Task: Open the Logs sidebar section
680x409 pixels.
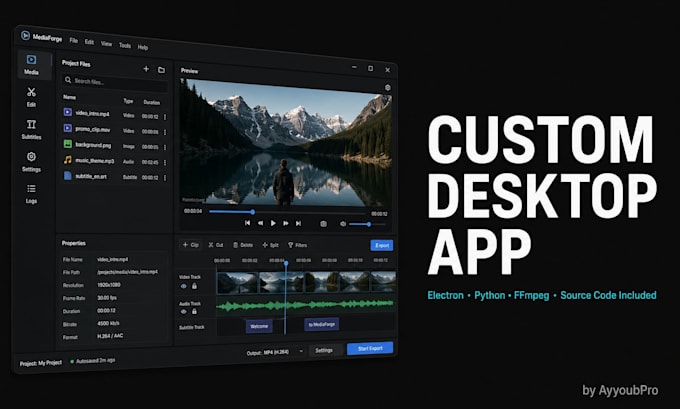Action: 31,193
